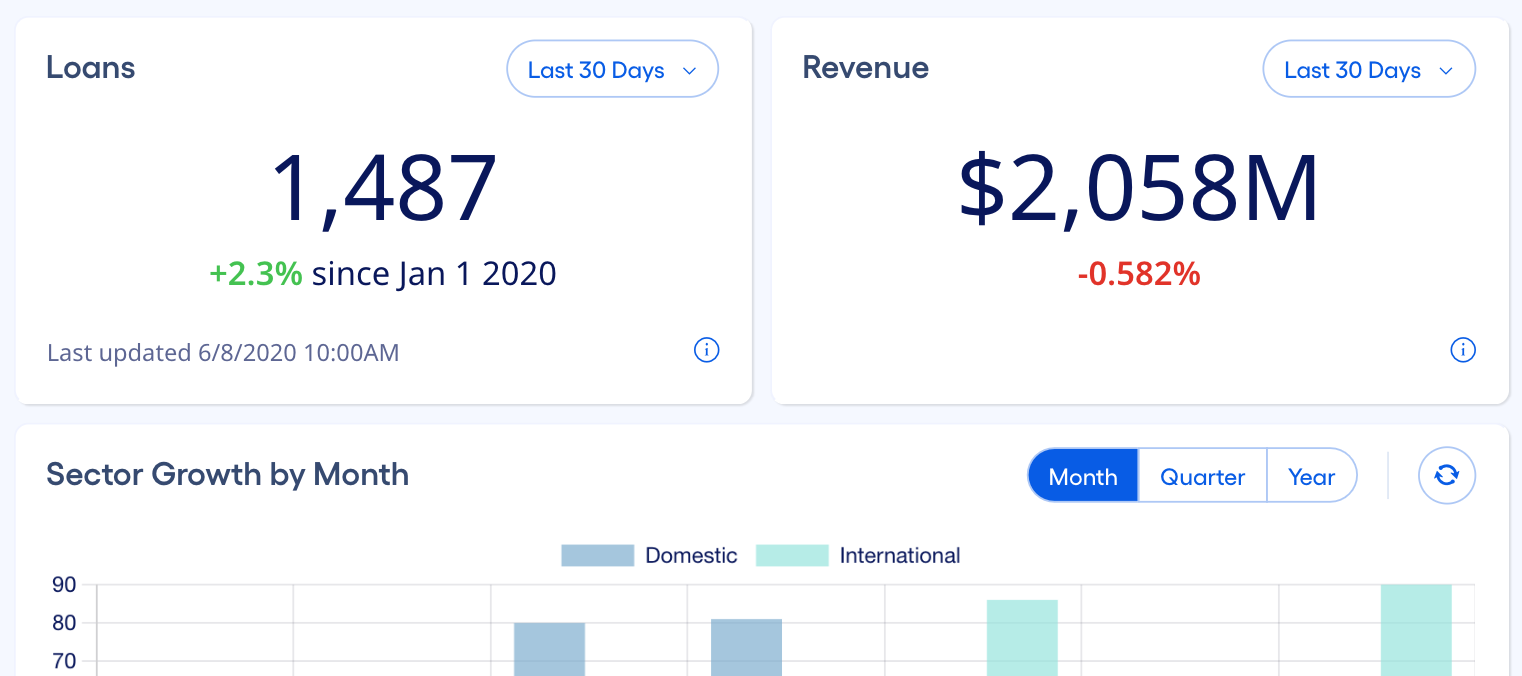The width and height of the screenshot is (1522, 676).
Task: Expand the Revenue date range selector
Action: pos(1368,69)
